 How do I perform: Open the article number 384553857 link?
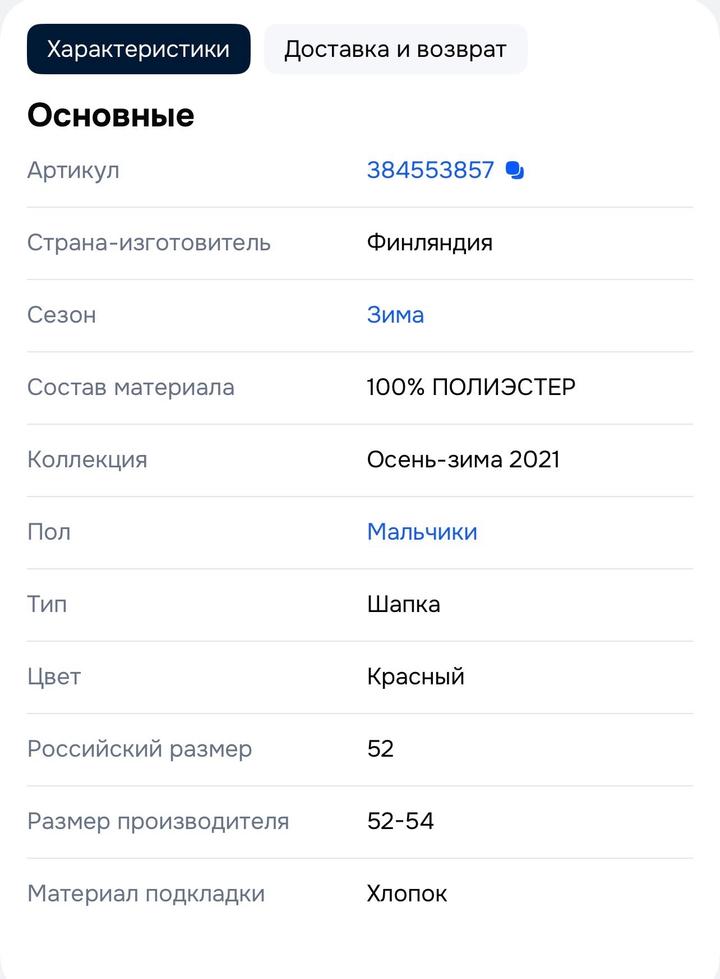431,170
